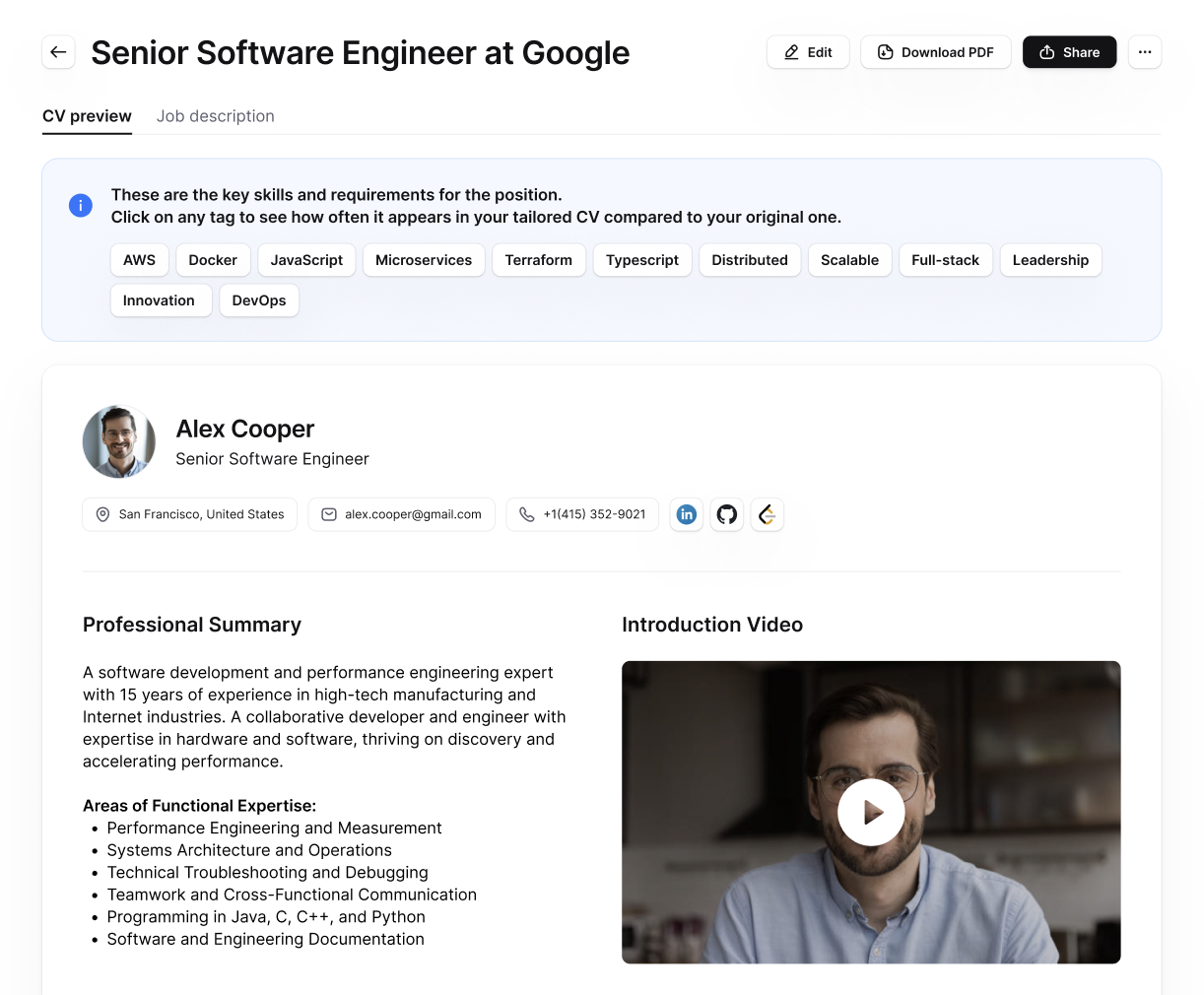
Task: Open the LeetCode profile icon
Action: pos(767,513)
